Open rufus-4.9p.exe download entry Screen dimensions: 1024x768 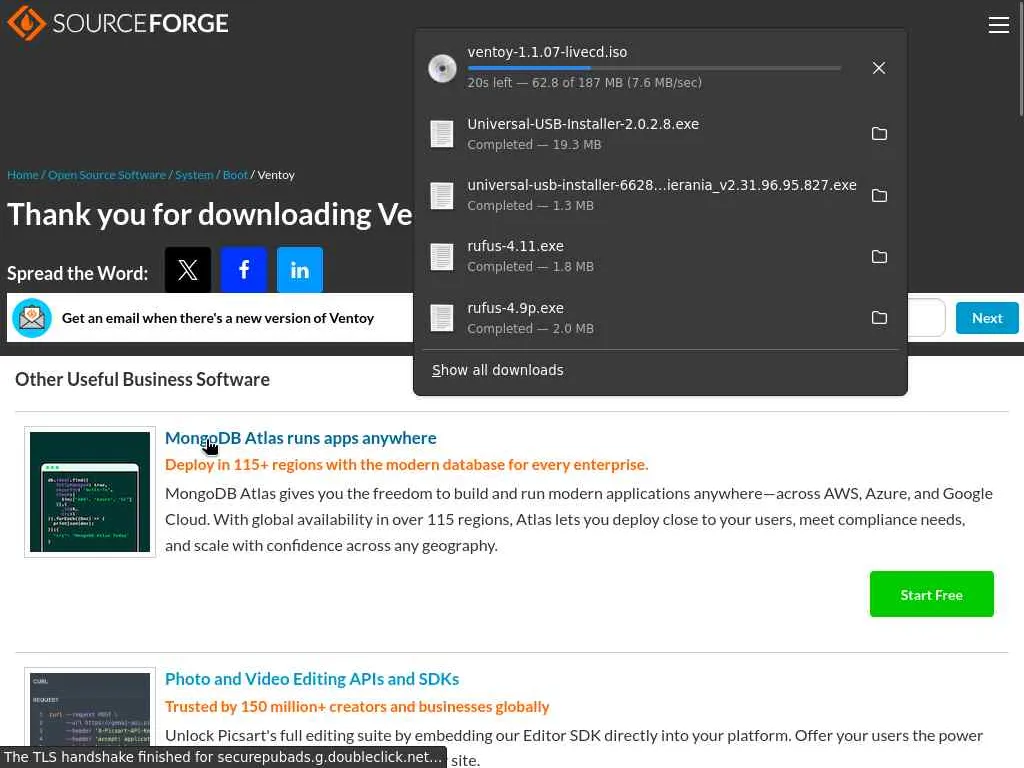click(660, 318)
